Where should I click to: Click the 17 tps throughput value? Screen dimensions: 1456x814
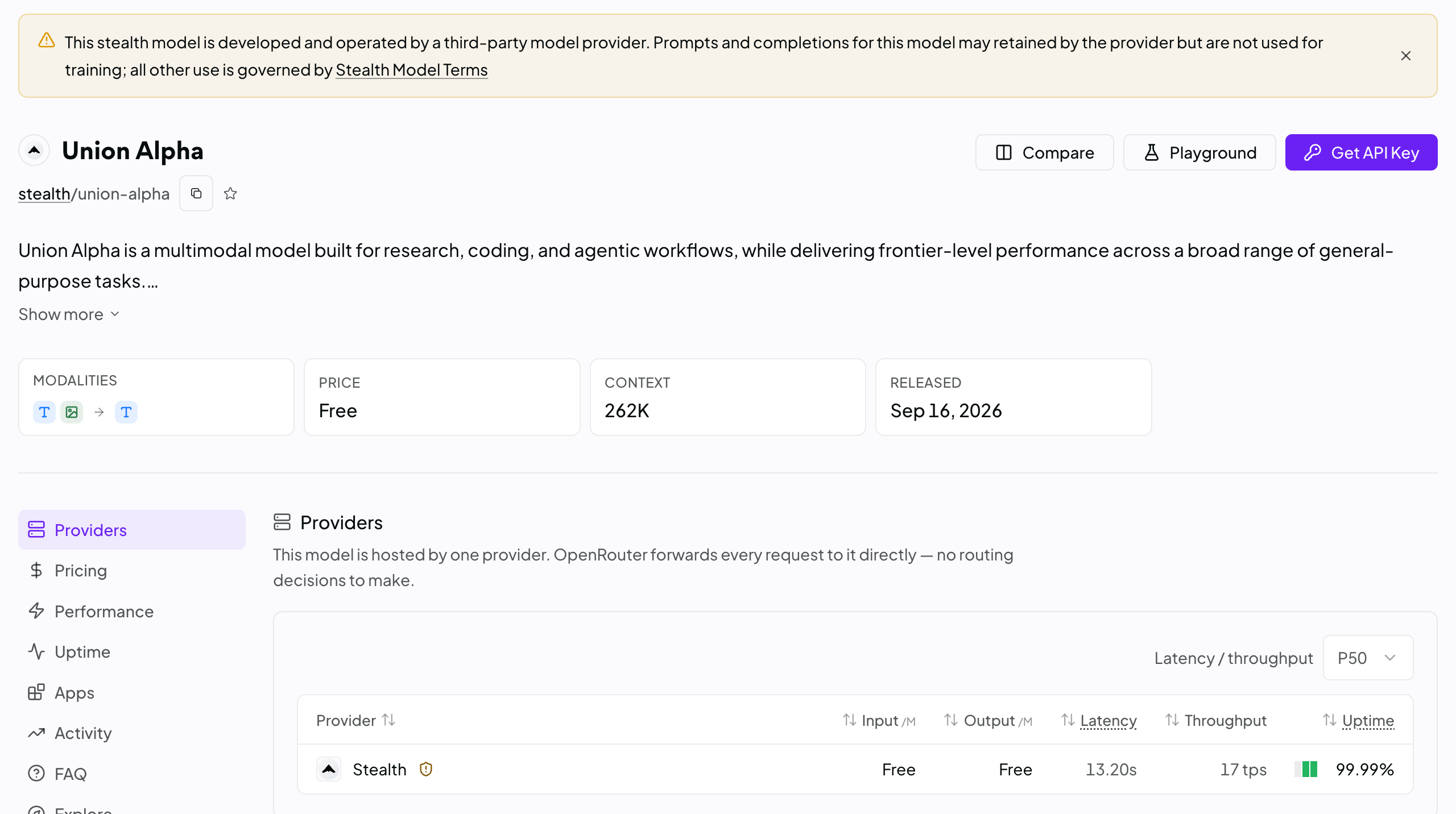tap(1243, 769)
